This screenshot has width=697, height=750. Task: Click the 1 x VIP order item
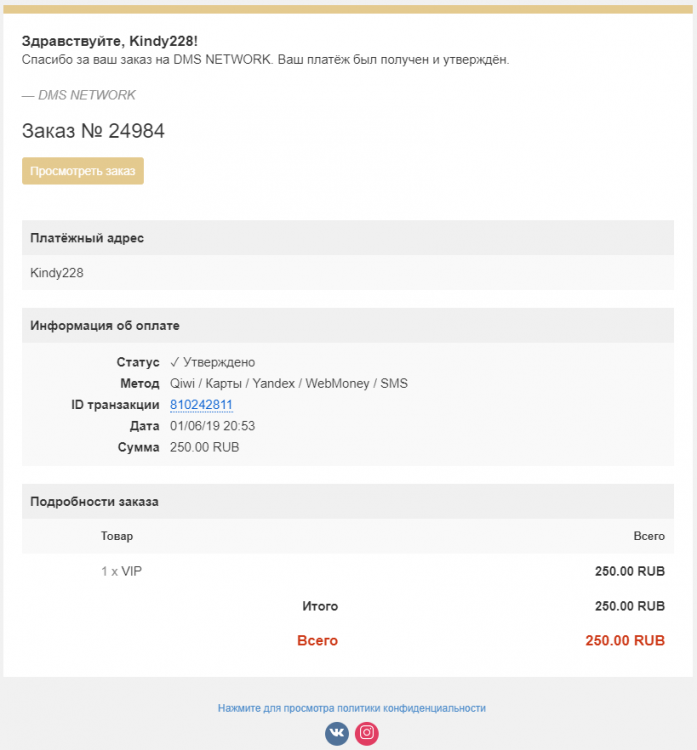[x=121, y=571]
